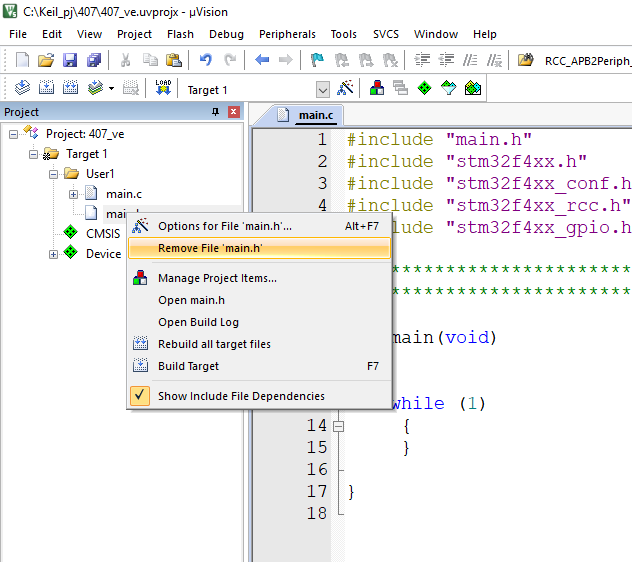Expand the Device component node
This screenshot has width=632, height=562.
53,254
